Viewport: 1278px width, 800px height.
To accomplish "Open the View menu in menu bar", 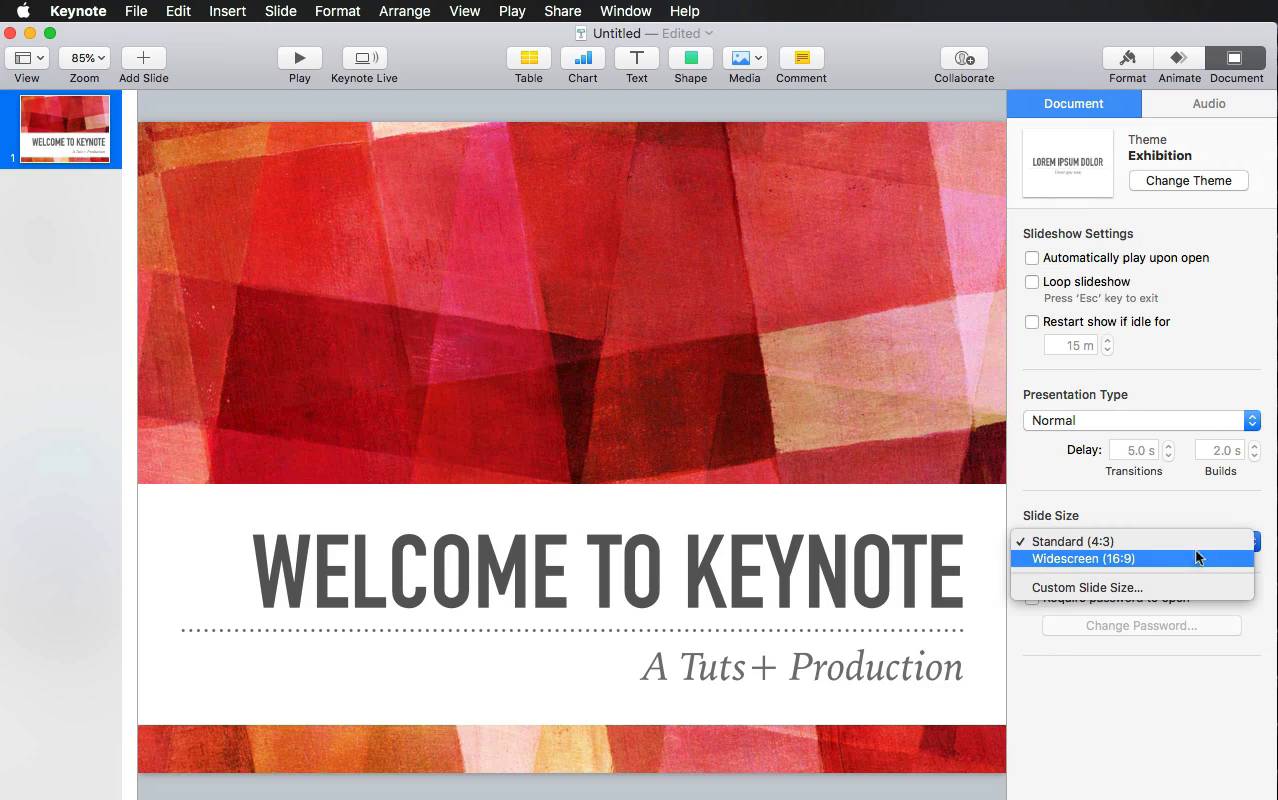I will (464, 11).
